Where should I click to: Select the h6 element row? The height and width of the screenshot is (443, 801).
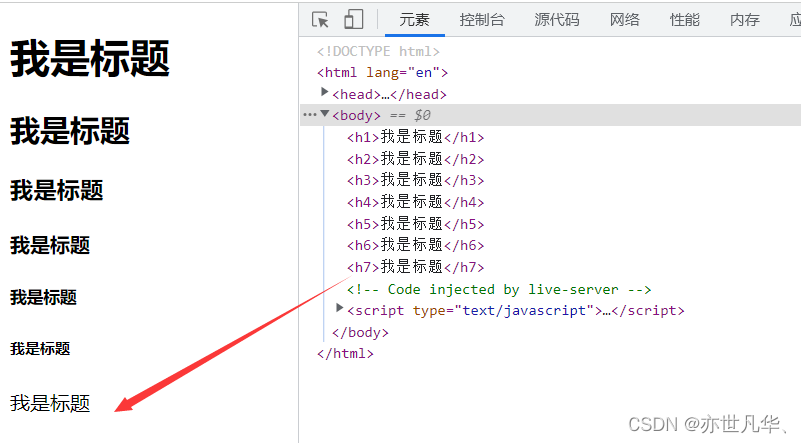point(415,245)
